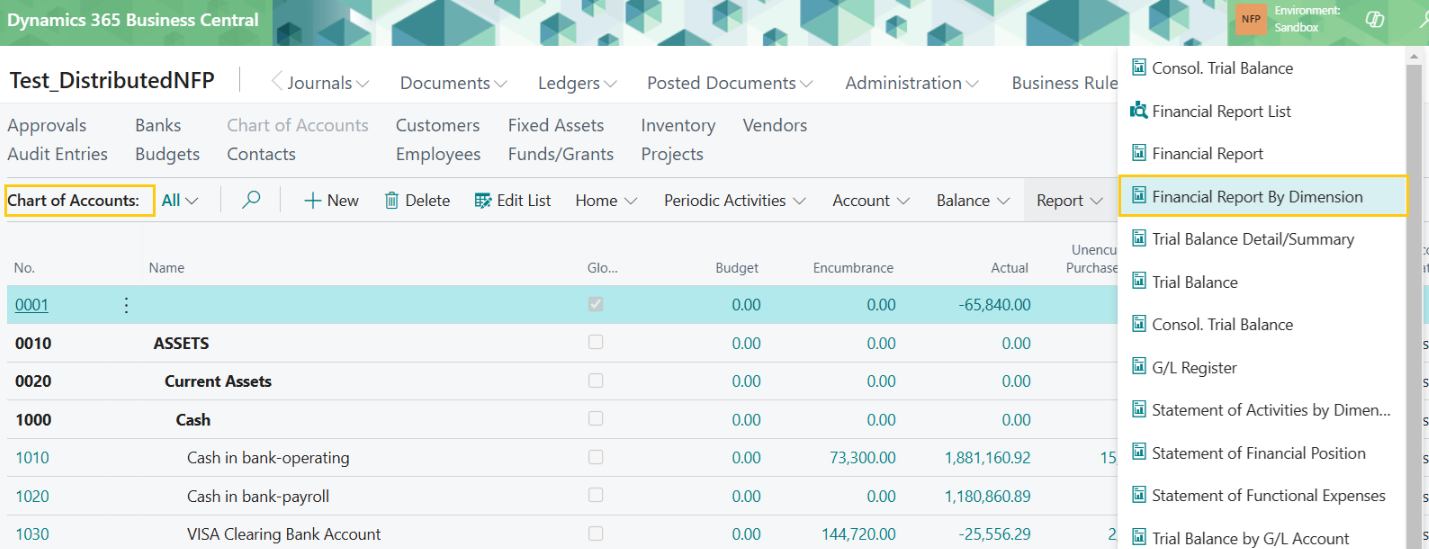Open the Approvals link
This screenshot has width=1429, height=549.
[x=47, y=125]
